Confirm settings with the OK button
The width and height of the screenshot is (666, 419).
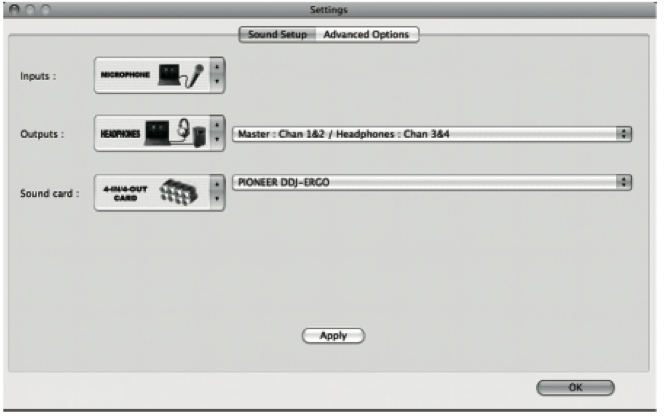pyautogui.click(x=575, y=388)
